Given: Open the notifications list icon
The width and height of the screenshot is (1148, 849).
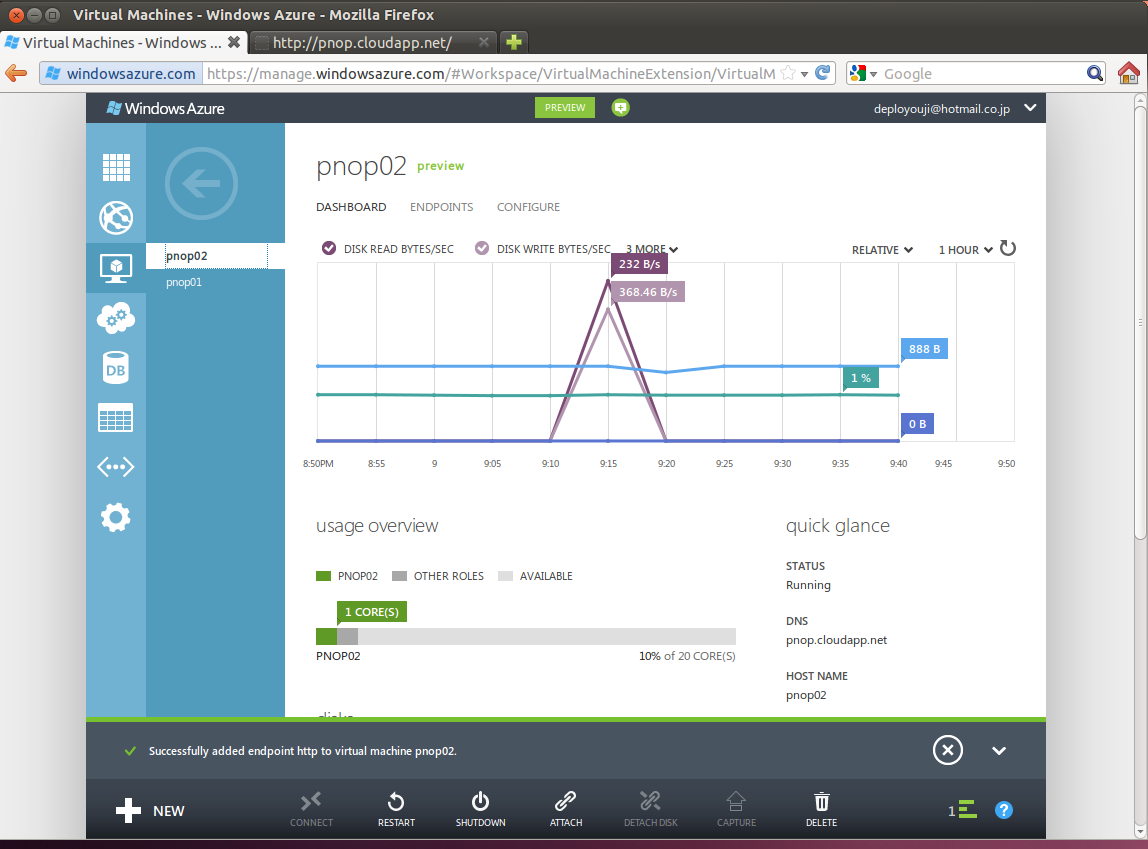Looking at the screenshot, I should point(963,809).
